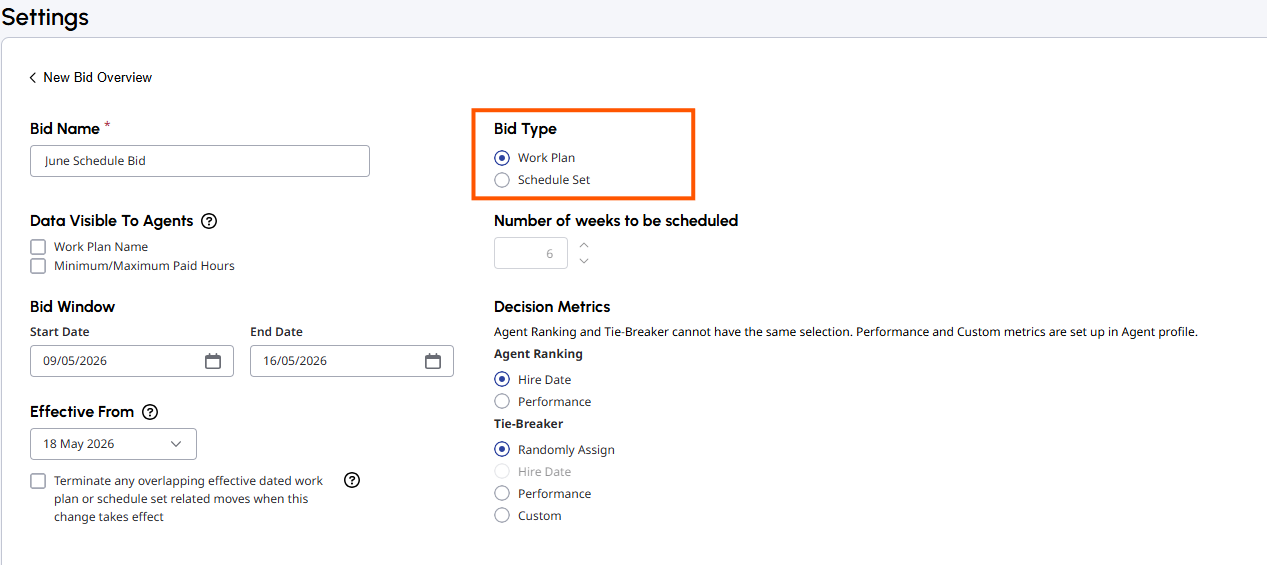Viewport: 1267px width, 565px height.
Task: Click help icon beside Terminate overlapping checkbox
Action: coord(352,480)
